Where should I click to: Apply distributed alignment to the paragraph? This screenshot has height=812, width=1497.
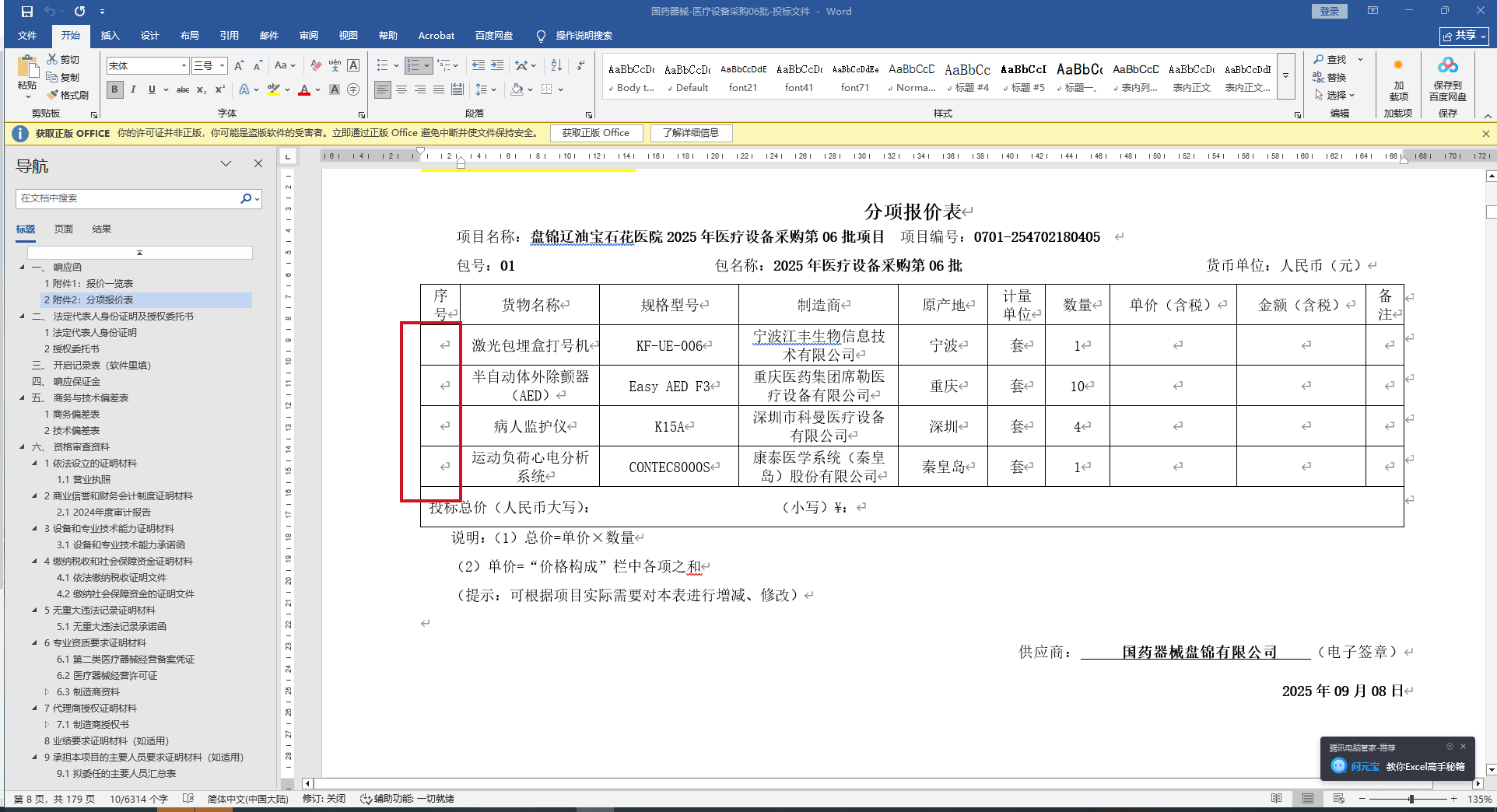pyautogui.click(x=458, y=90)
